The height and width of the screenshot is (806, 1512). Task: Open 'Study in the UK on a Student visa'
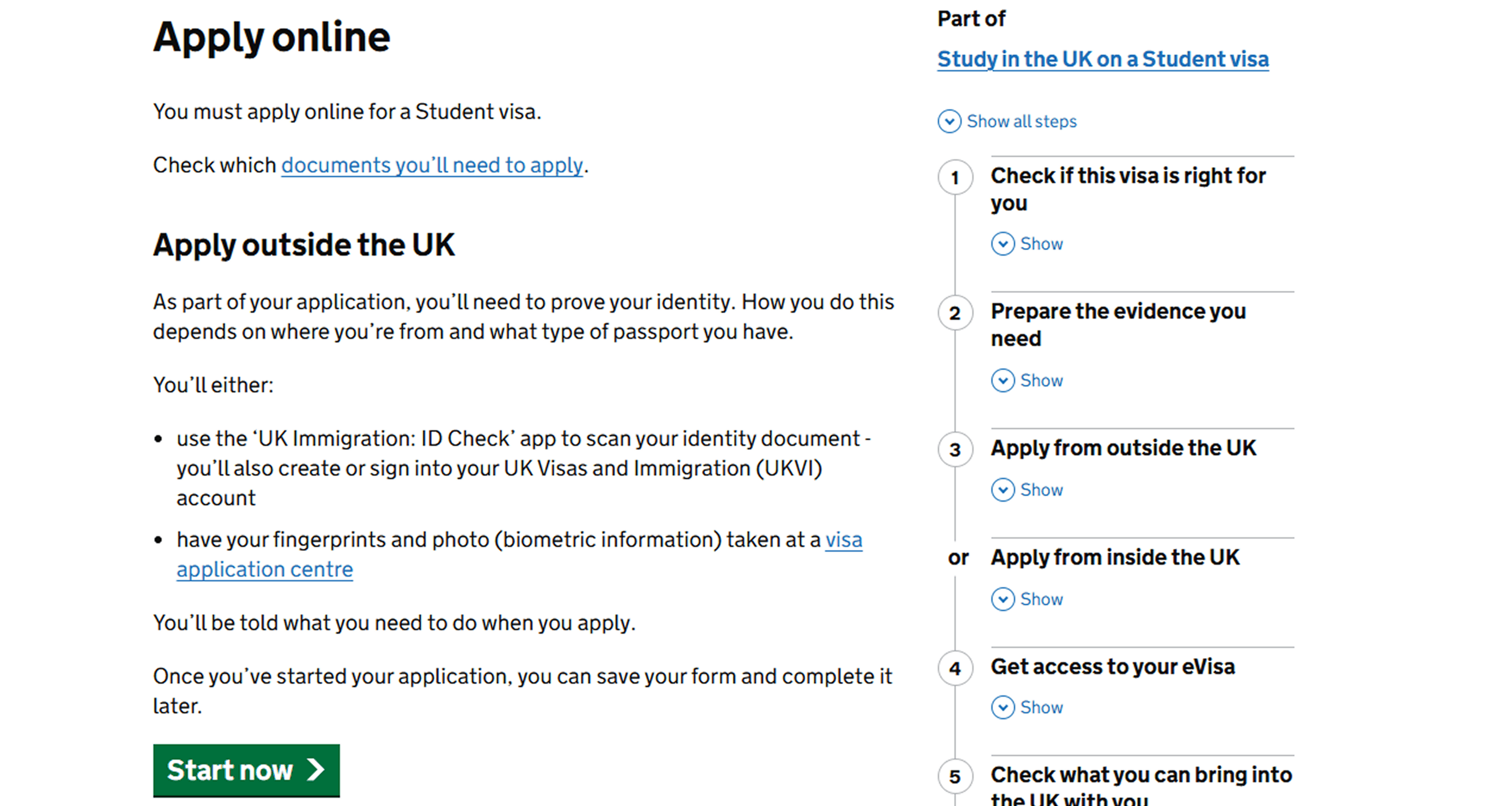coord(1102,59)
